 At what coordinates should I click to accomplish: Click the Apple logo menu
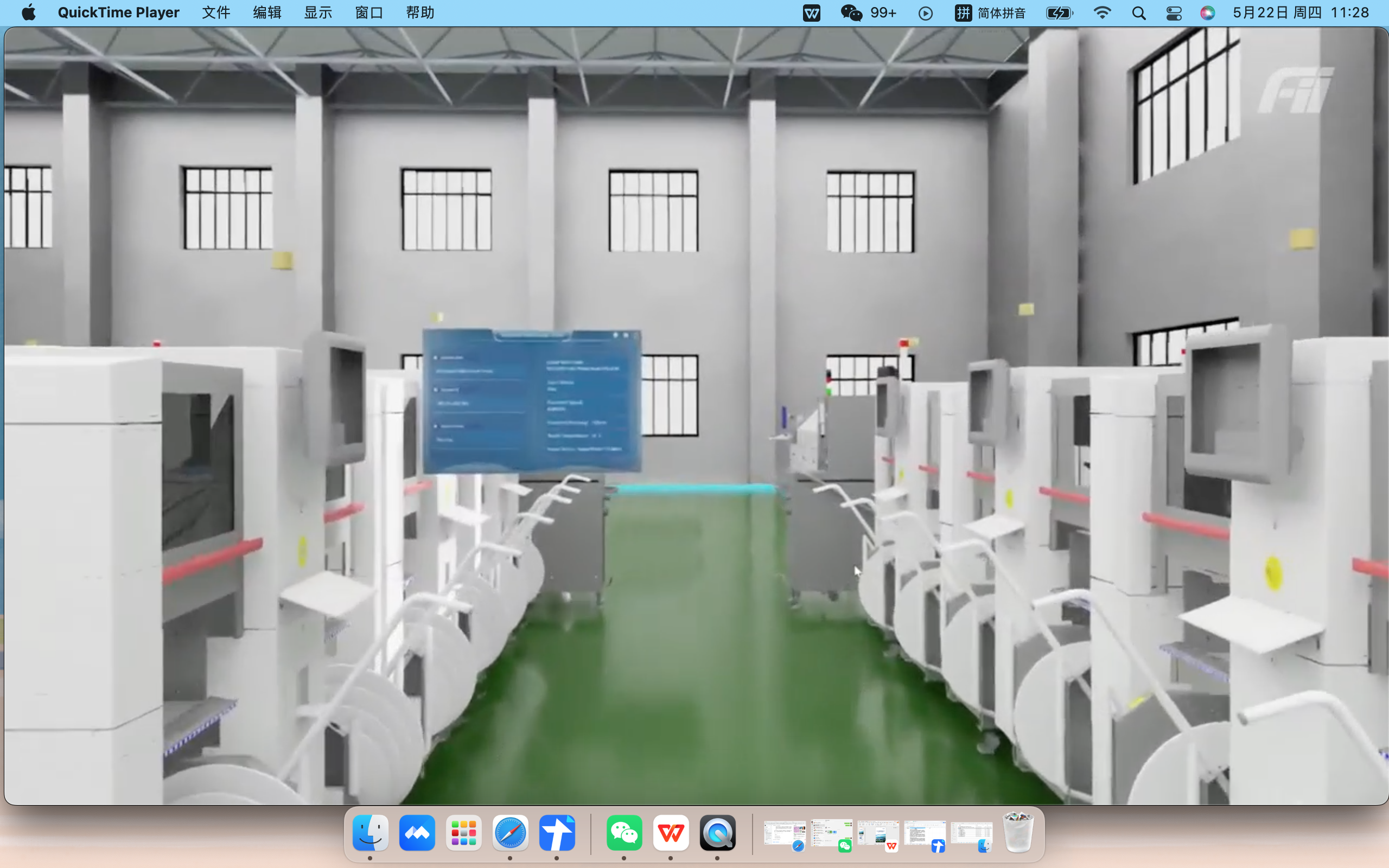coord(29,12)
